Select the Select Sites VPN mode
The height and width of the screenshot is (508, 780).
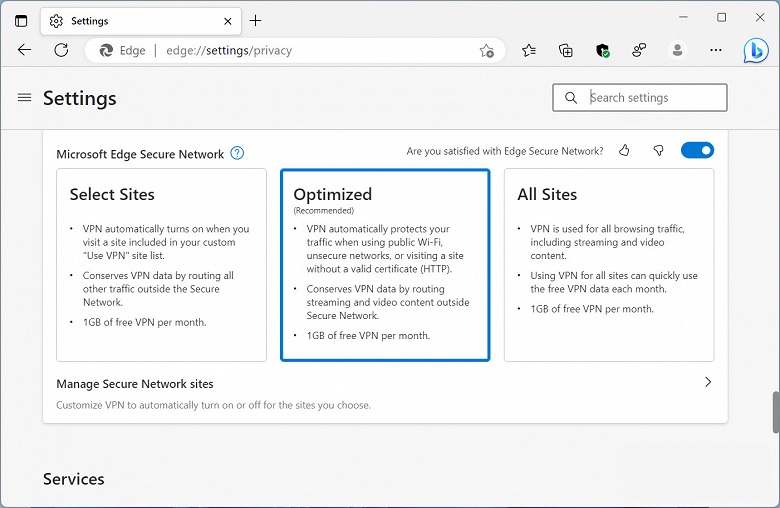[x=161, y=264]
